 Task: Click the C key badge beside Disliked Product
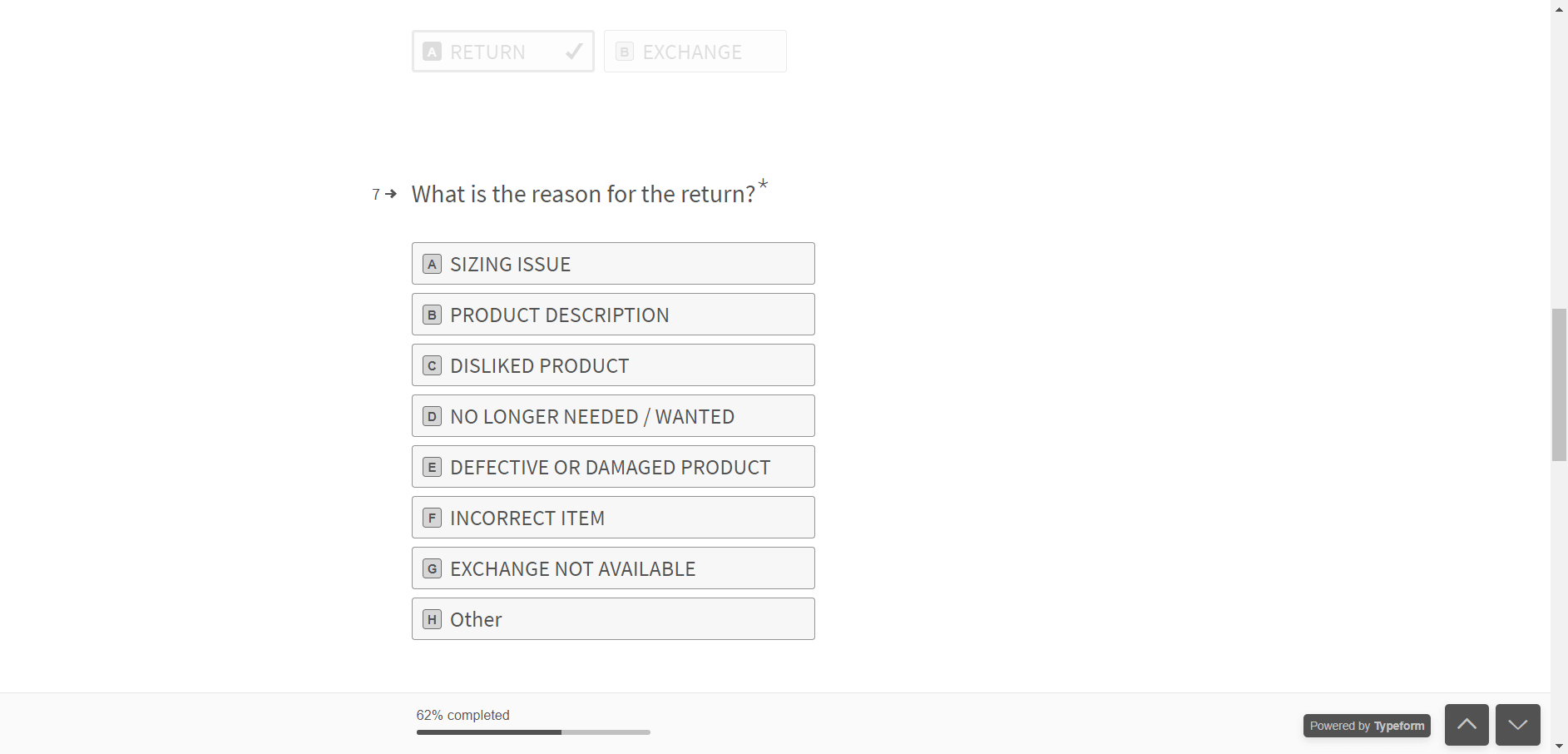click(432, 366)
